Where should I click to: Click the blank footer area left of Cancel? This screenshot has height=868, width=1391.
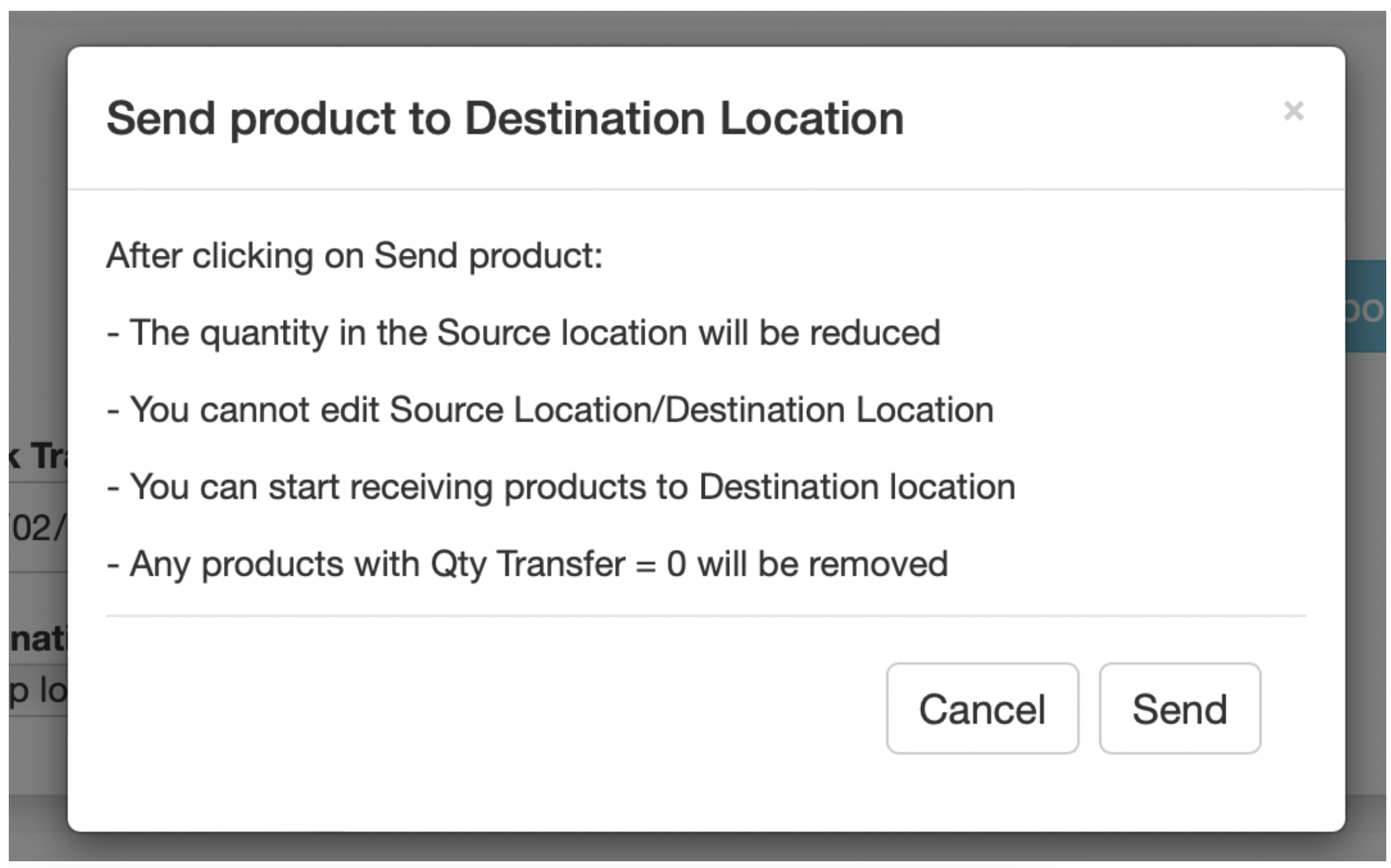473,708
